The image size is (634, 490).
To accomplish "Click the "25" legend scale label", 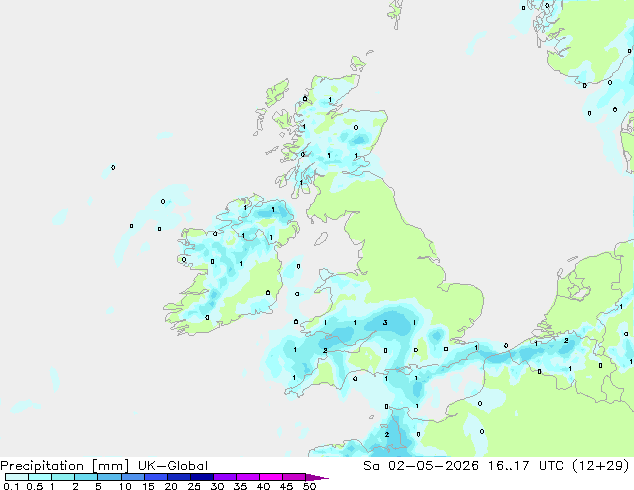I will tap(194, 486).
